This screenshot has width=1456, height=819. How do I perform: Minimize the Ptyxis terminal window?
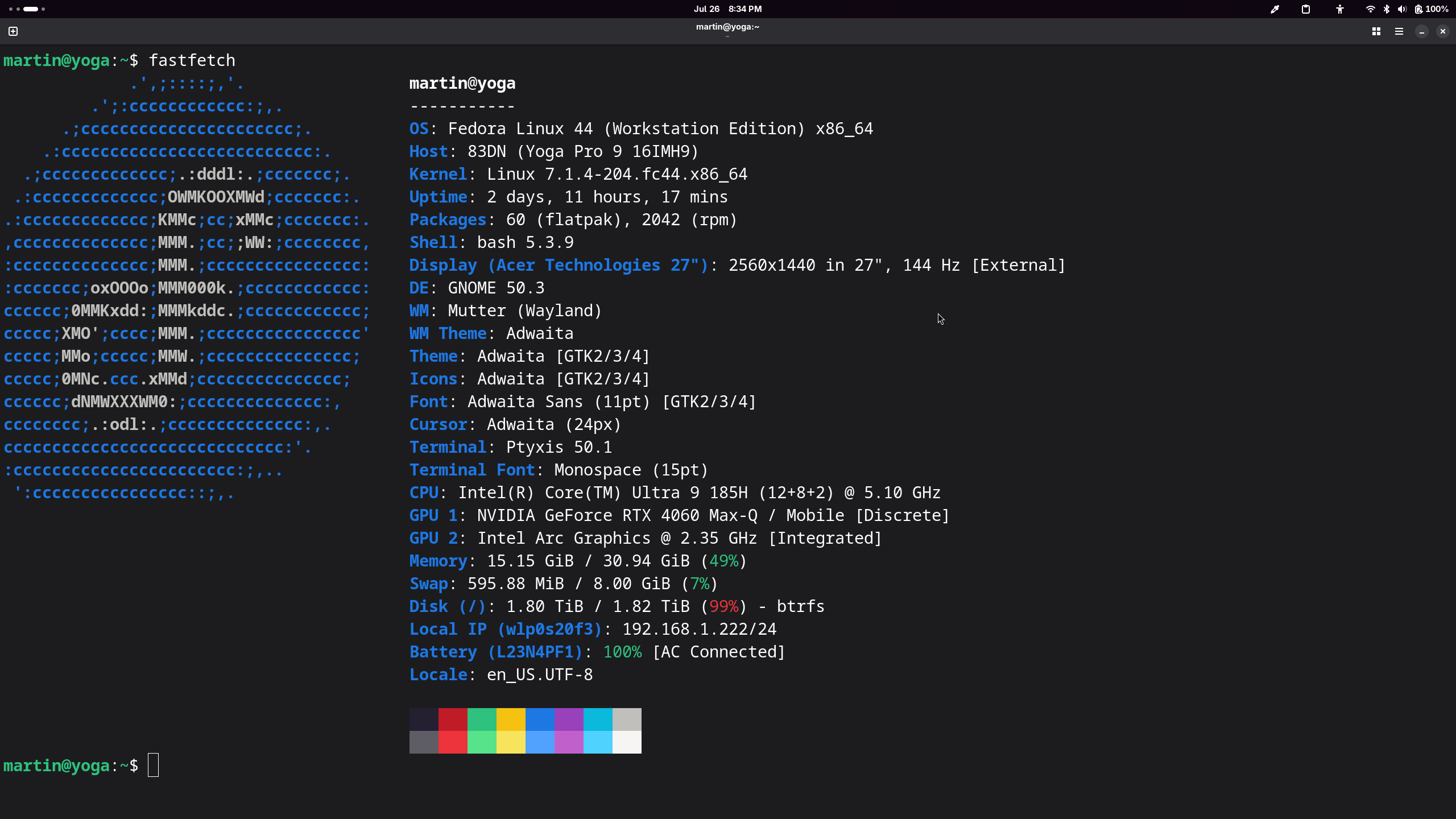tap(1422, 31)
